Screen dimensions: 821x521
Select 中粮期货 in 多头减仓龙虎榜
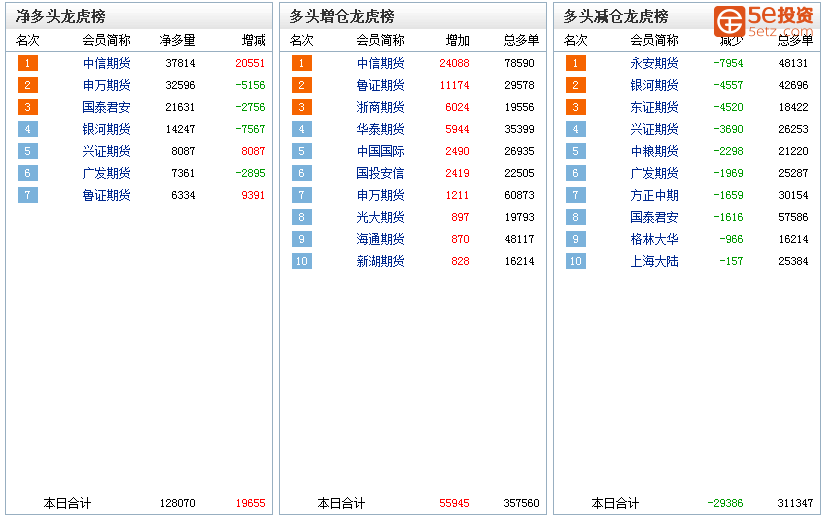click(x=654, y=151)
